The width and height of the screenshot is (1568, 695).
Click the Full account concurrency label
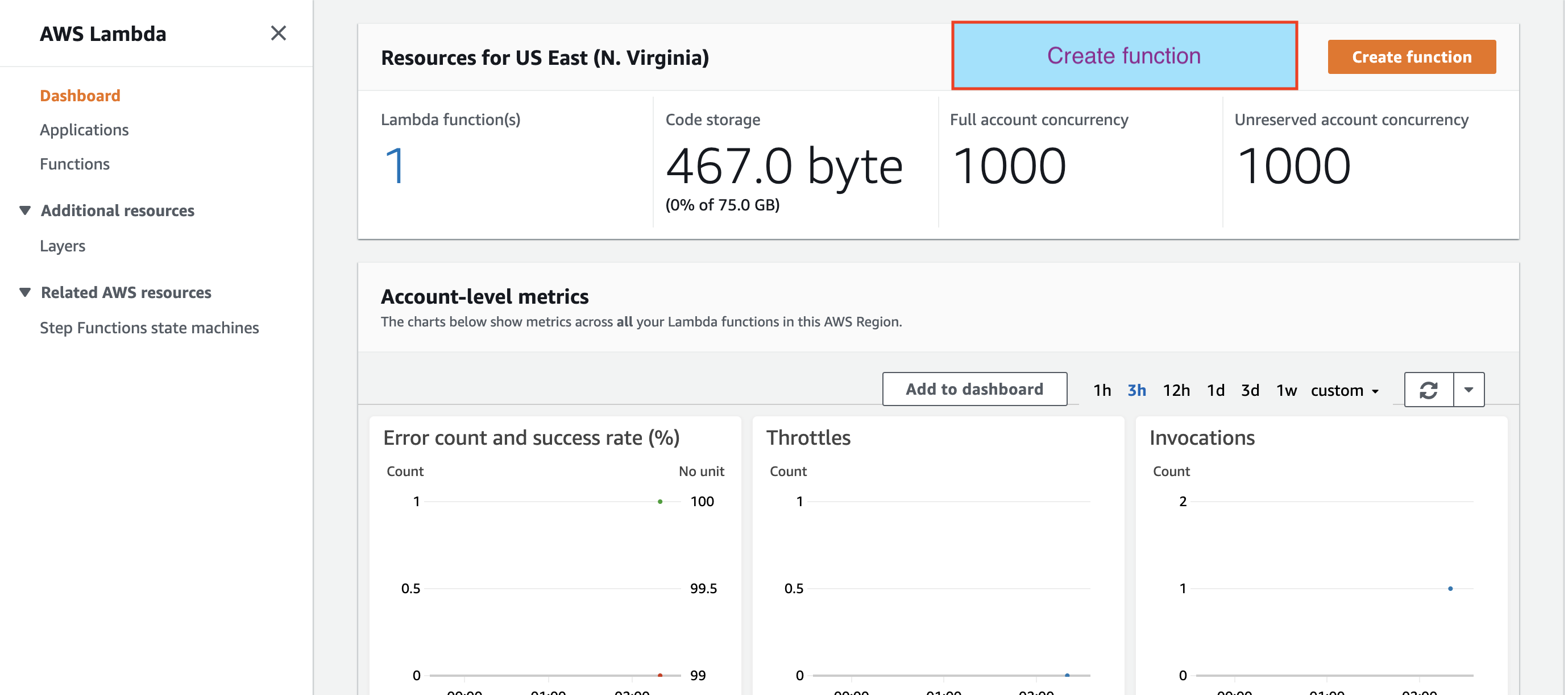pos(1039,119)
